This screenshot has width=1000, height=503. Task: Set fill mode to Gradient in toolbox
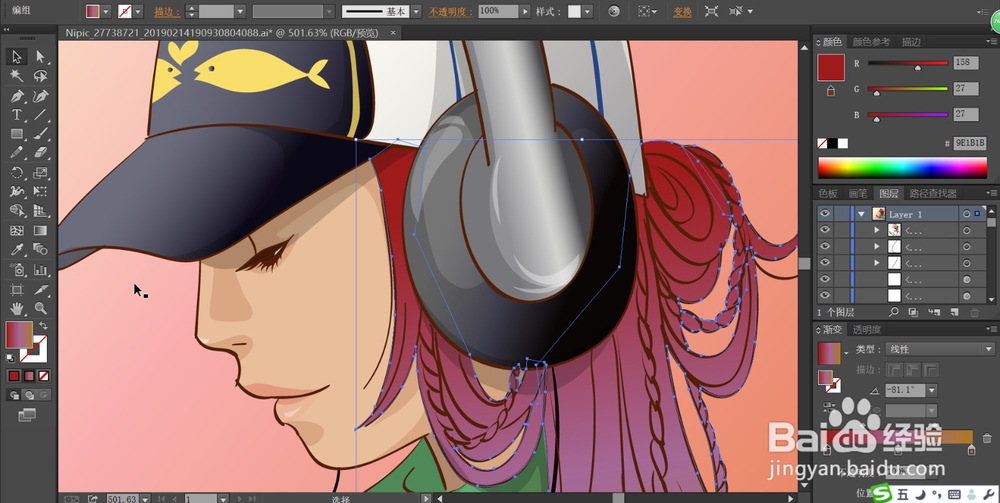29,375
